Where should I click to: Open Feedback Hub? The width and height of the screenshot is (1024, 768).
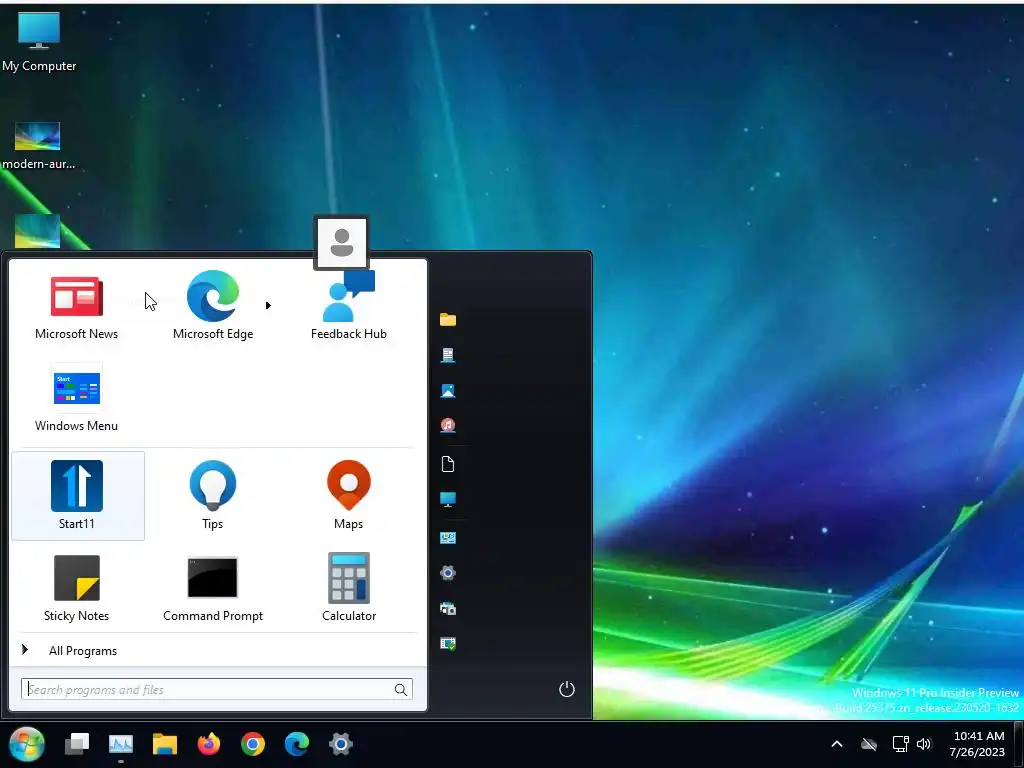(x=349, y=306)
